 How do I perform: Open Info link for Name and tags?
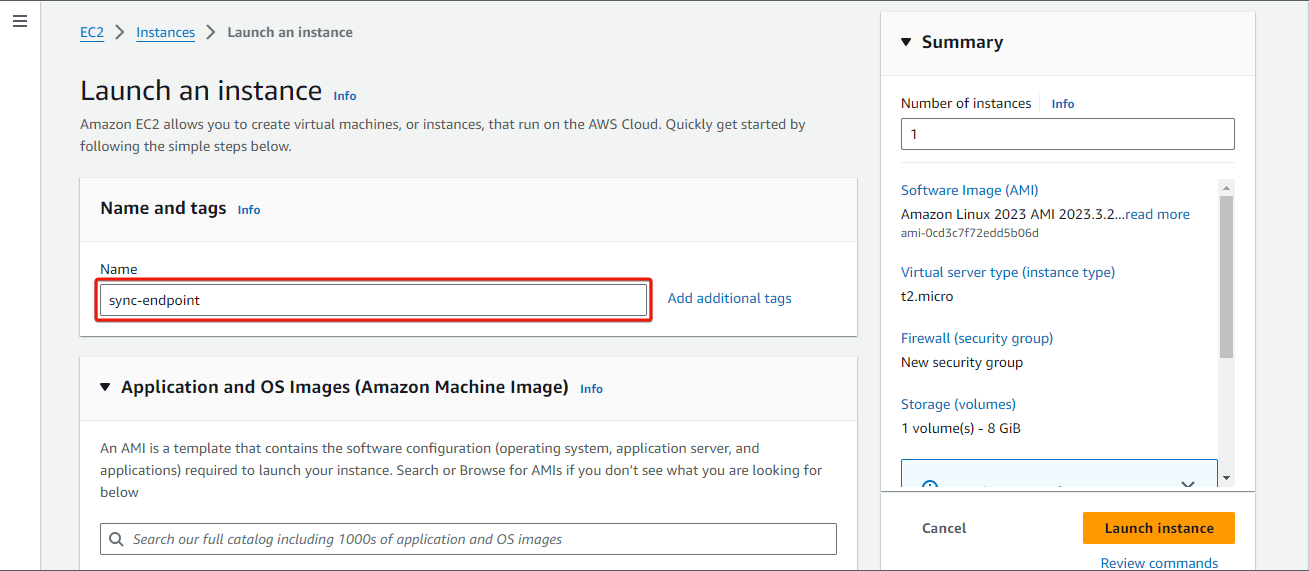tap(249, 210)
